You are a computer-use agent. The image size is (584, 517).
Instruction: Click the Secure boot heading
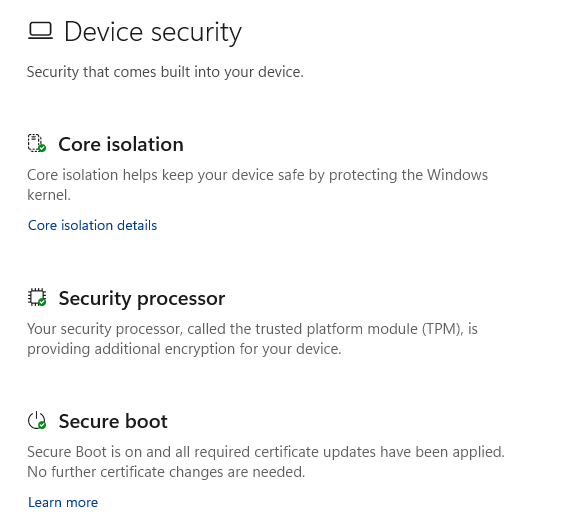[113, 421]
